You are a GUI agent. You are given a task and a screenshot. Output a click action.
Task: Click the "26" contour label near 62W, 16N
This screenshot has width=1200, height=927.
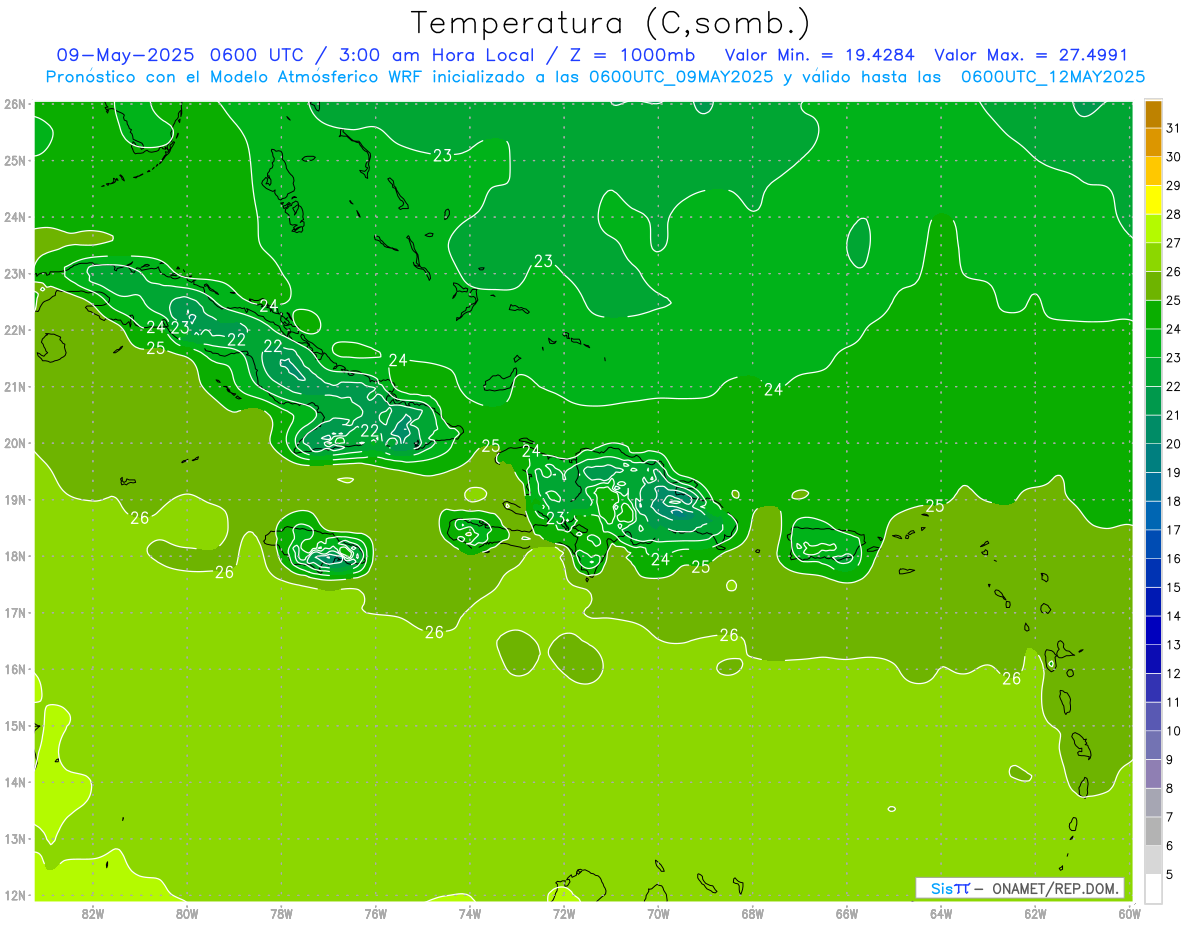click(1011, 678)
